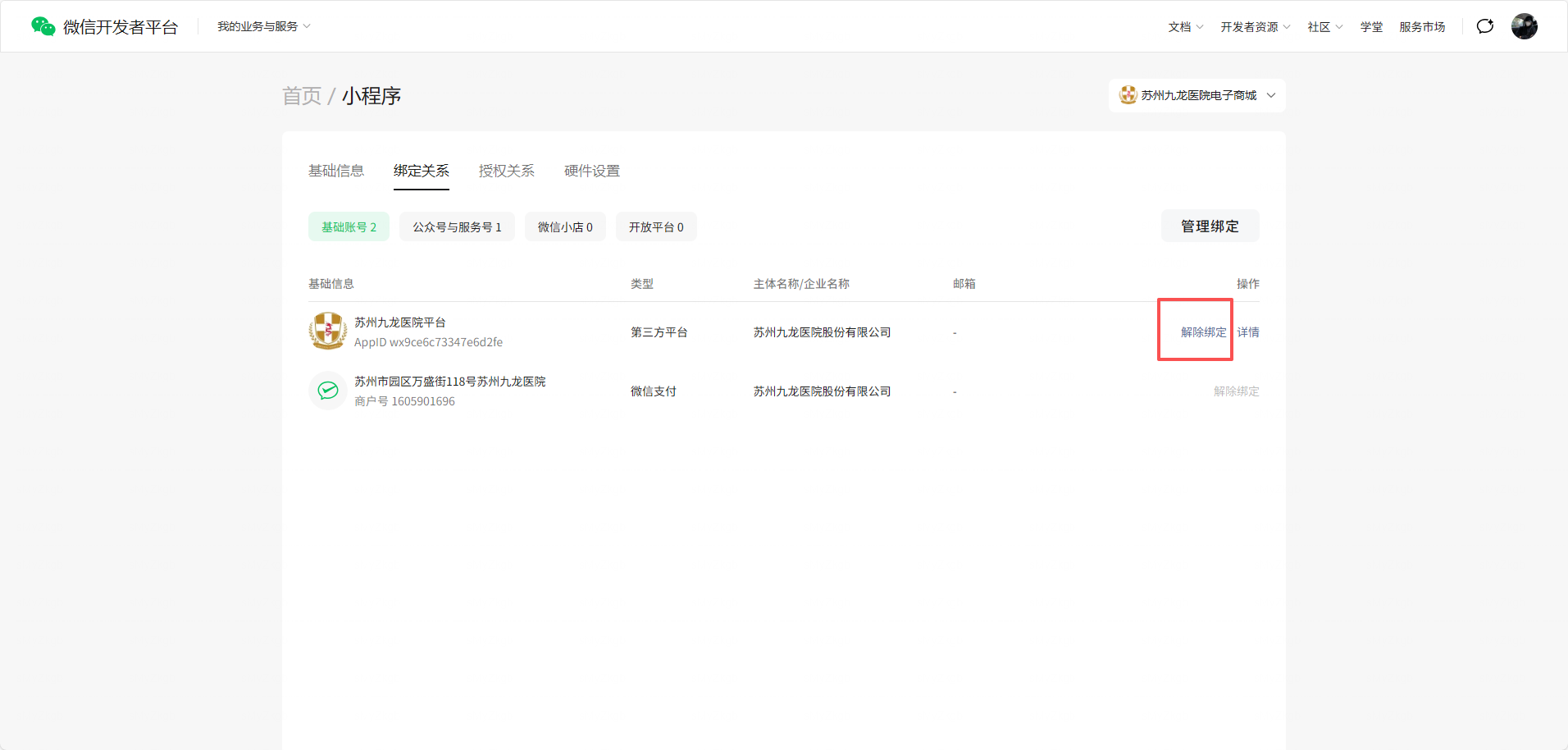Click 微信开发者平台 title text
Screen dimensions: 1568x750
coord(121,27)
